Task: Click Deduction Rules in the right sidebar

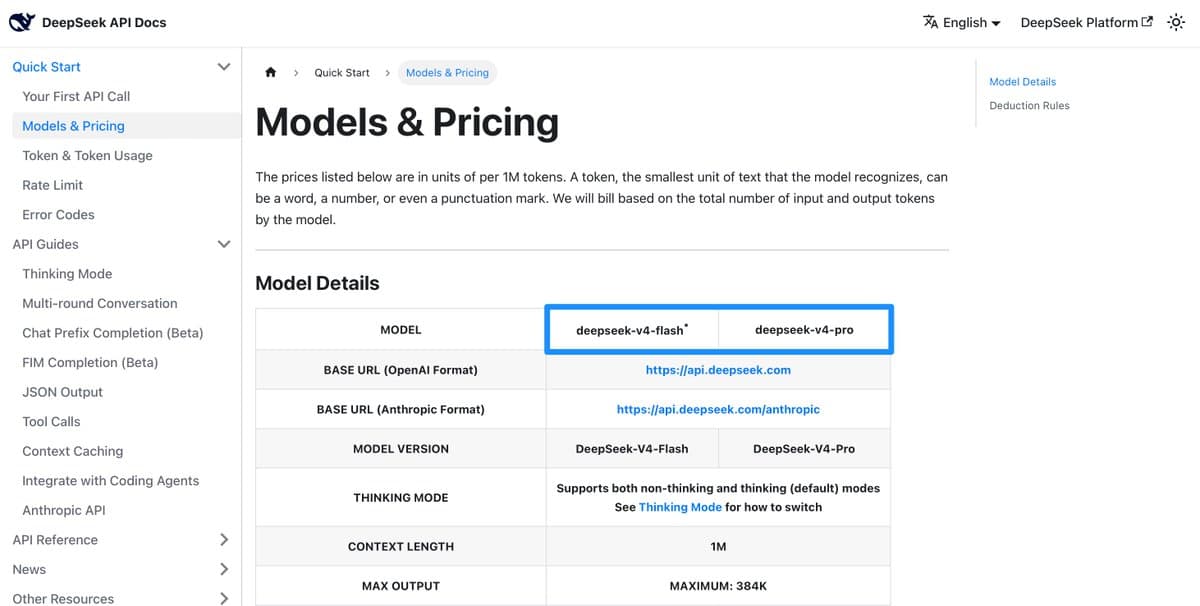Action: point(1029,105)
